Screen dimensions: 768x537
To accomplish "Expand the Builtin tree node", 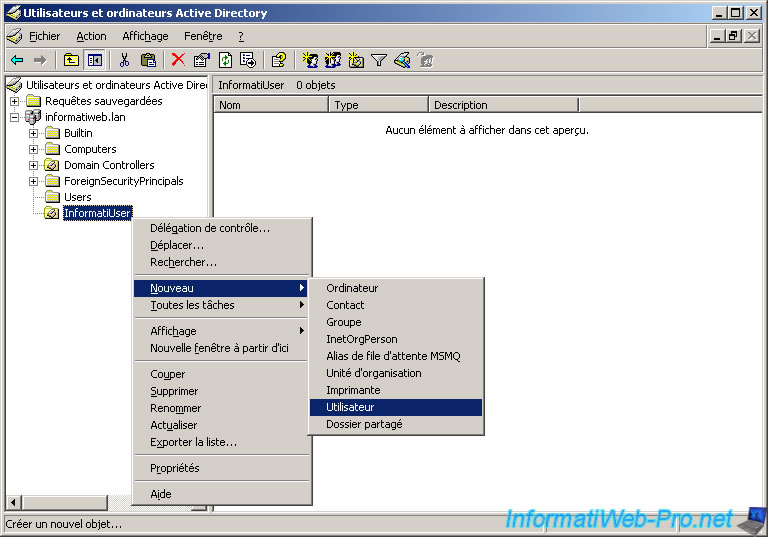I will coord(33,133).
